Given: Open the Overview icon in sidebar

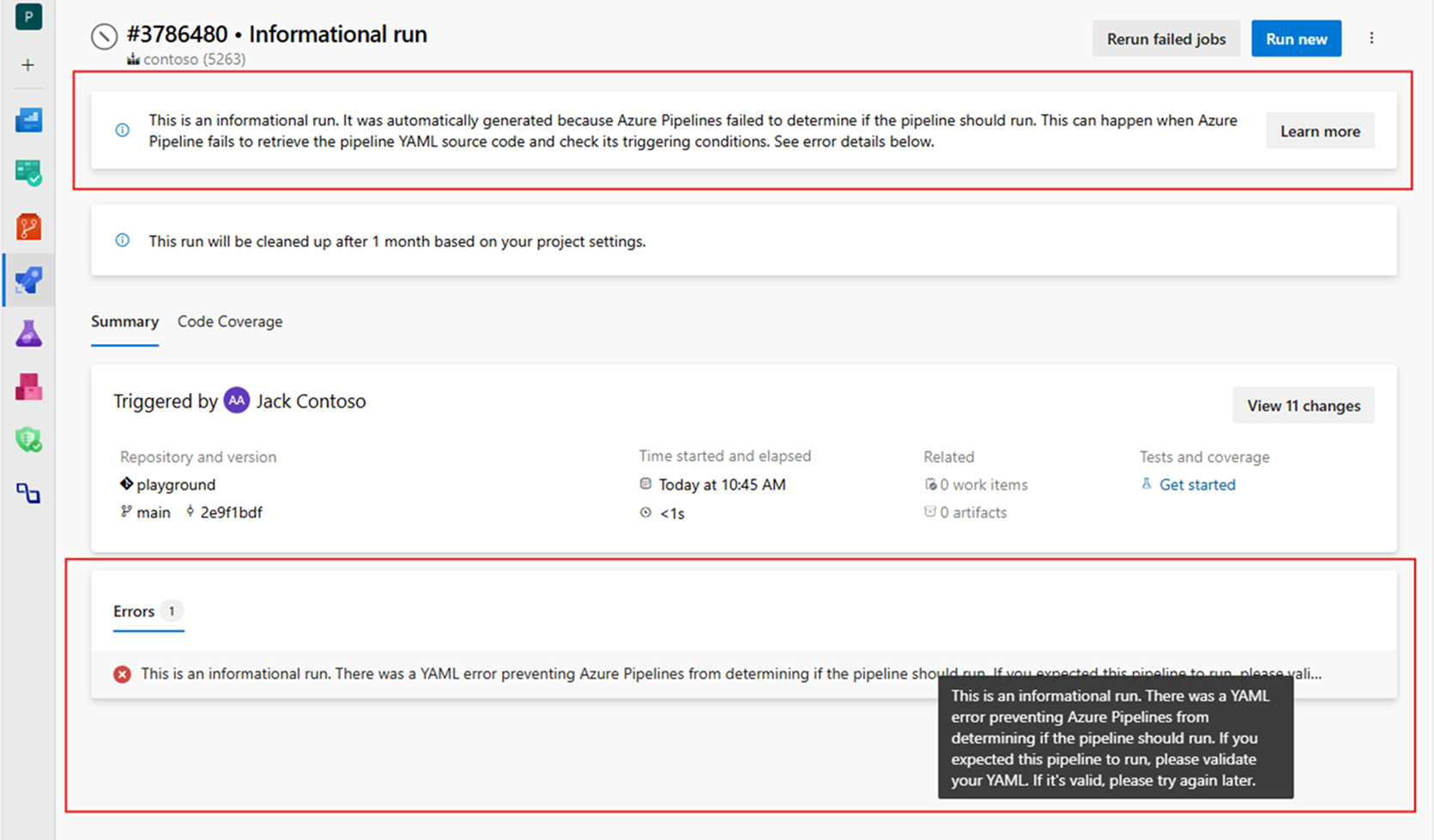Looking at the screenshot, I should 28,120.
